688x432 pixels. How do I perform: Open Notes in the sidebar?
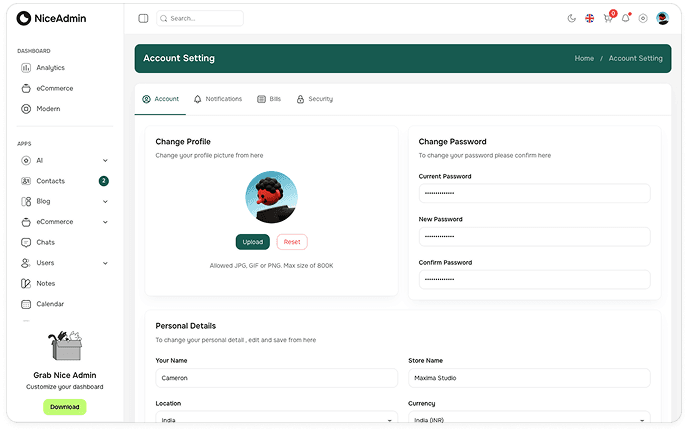[45, 283]
